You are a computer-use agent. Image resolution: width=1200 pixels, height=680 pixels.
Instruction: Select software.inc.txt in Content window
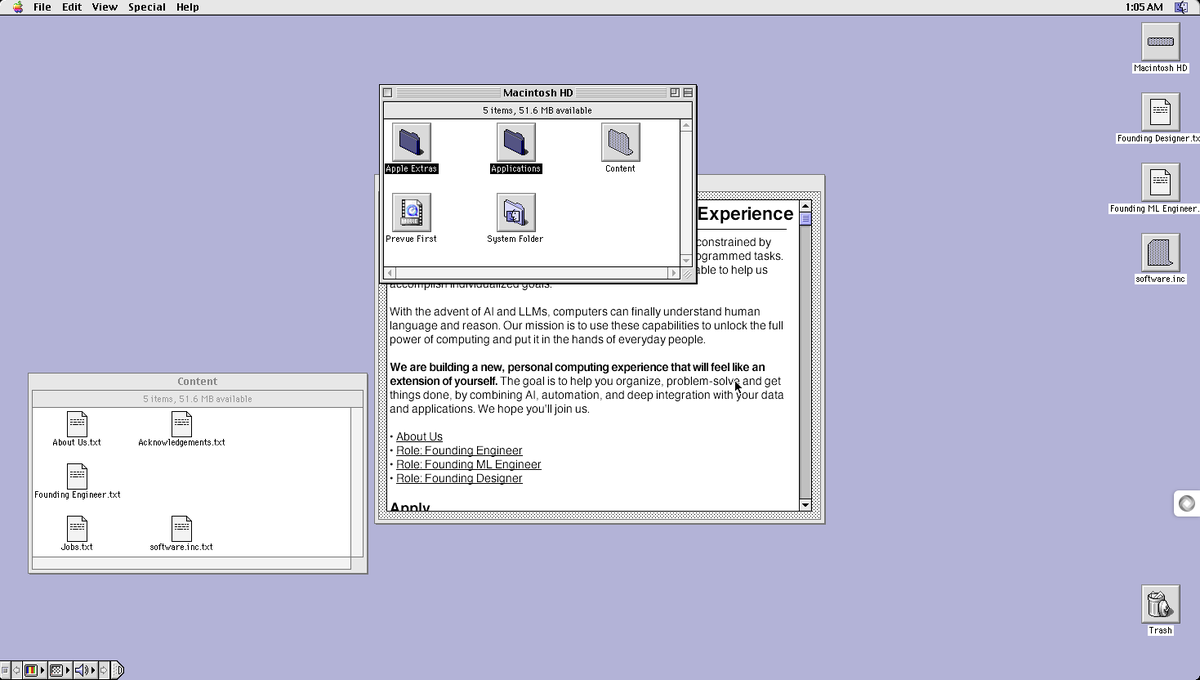pyautogui.click(x=181, y=528)
